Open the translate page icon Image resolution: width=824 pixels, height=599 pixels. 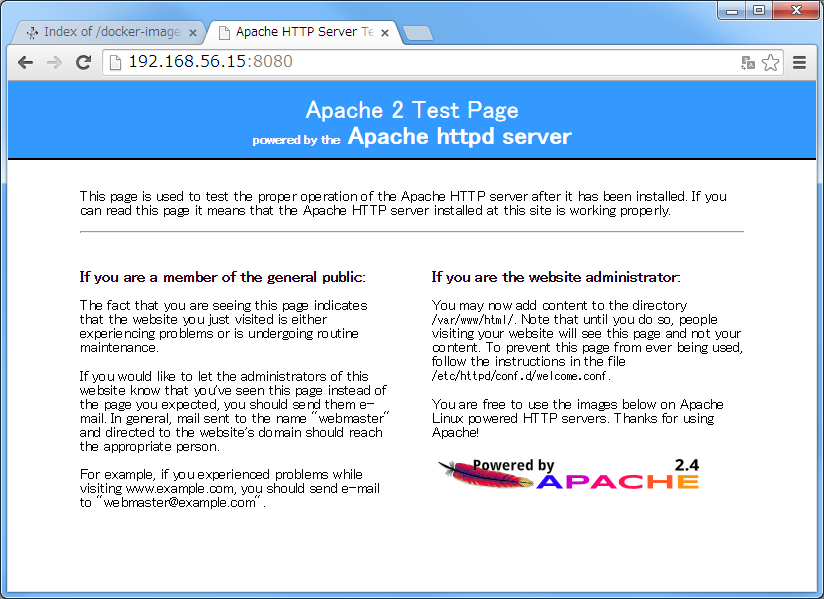pyautogui.click(x=748, y=63)
